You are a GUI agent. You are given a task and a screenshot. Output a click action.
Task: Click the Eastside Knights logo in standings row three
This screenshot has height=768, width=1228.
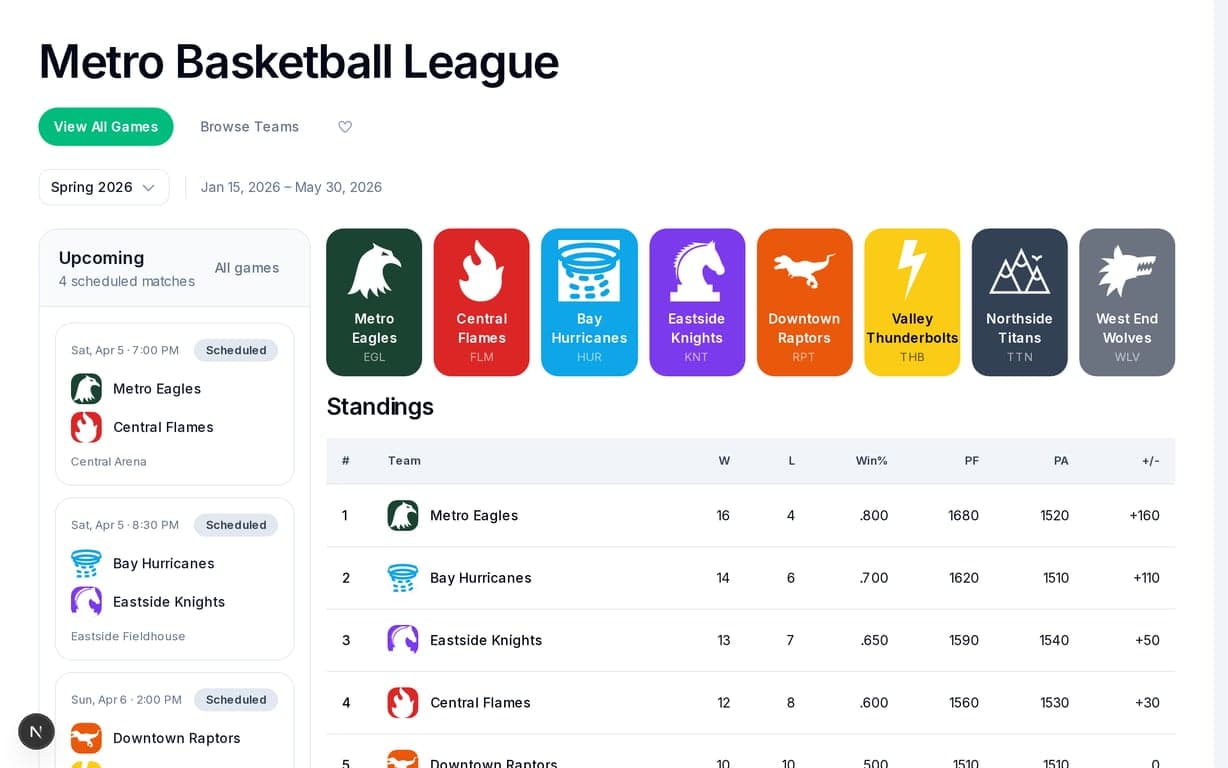coord(402,640)
